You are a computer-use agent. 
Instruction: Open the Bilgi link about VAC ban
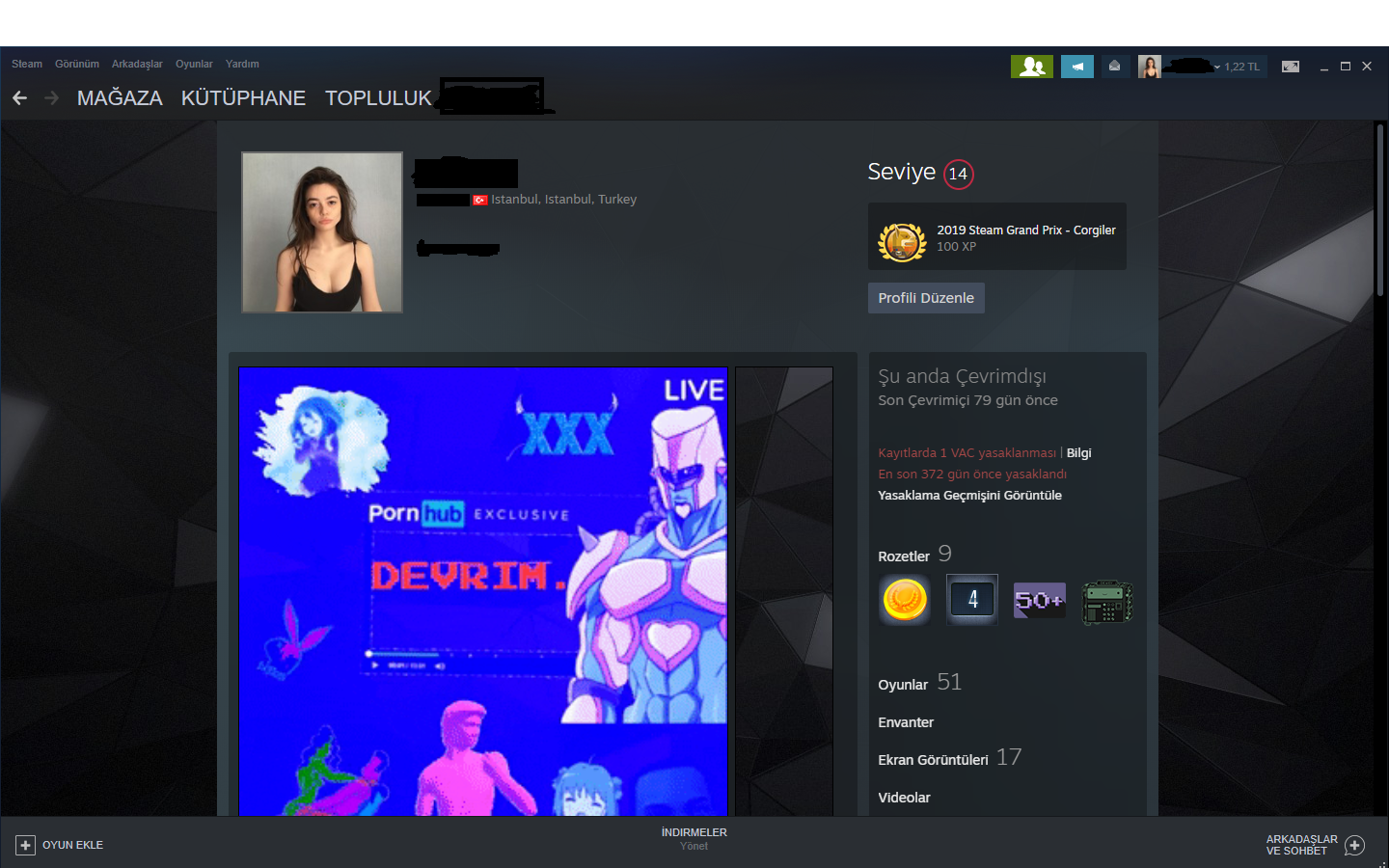click(1079, 453)
